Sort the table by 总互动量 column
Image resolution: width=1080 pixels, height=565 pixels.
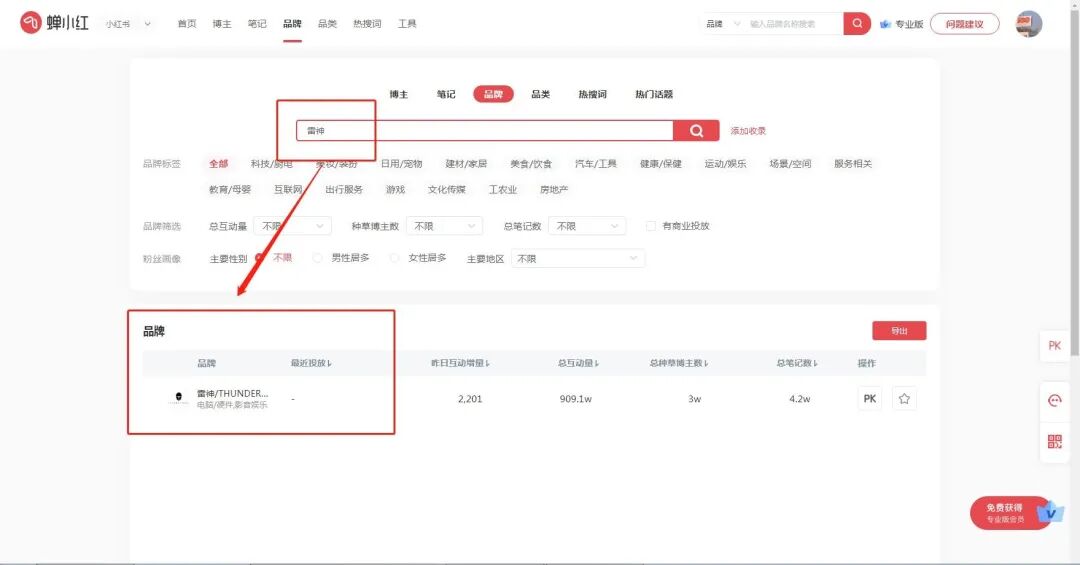click(x=579, y=363)
